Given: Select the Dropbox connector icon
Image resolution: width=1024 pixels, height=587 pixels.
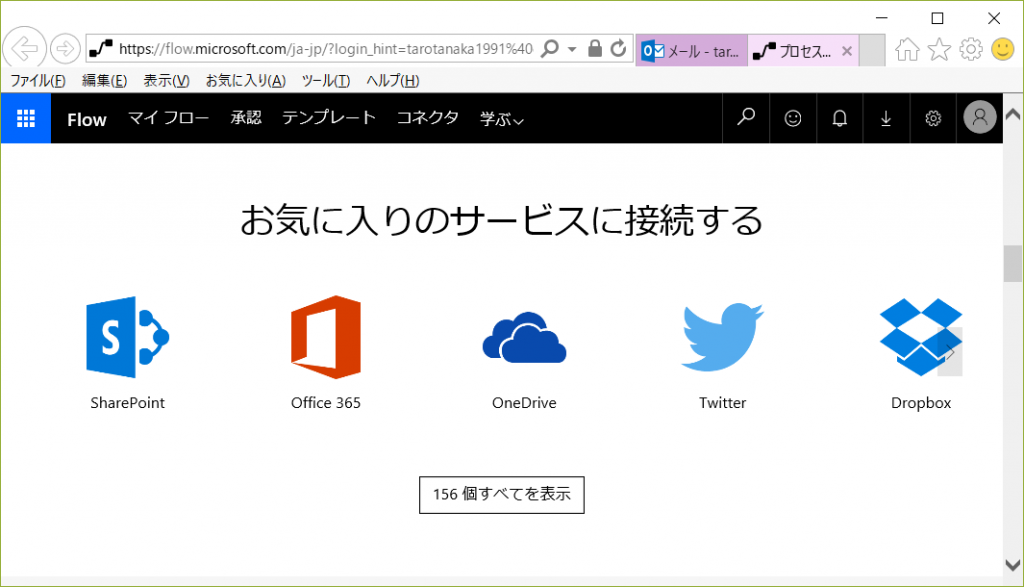Looking at the screenshot, I should [x=921, y=337].
